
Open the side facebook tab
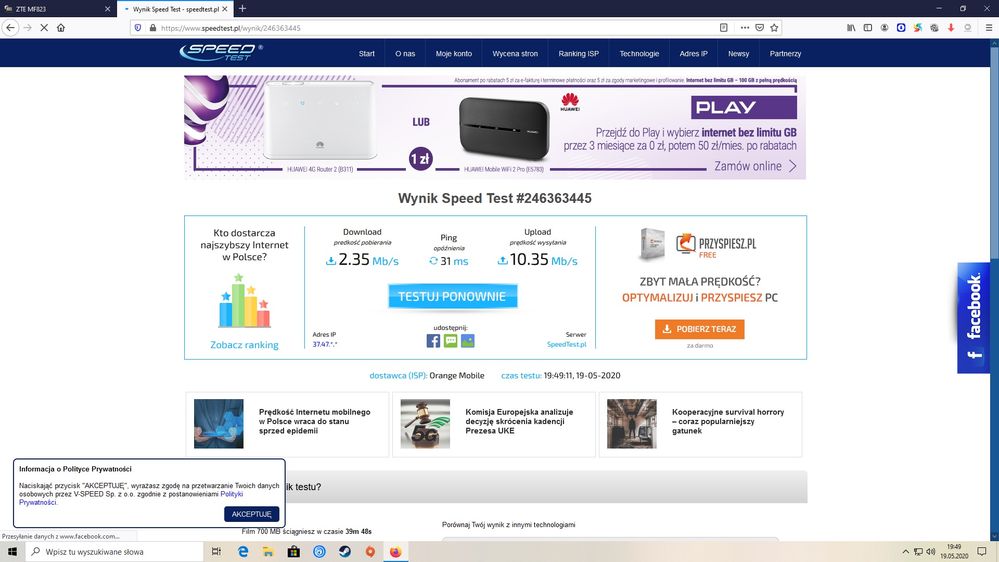[973, 317]
